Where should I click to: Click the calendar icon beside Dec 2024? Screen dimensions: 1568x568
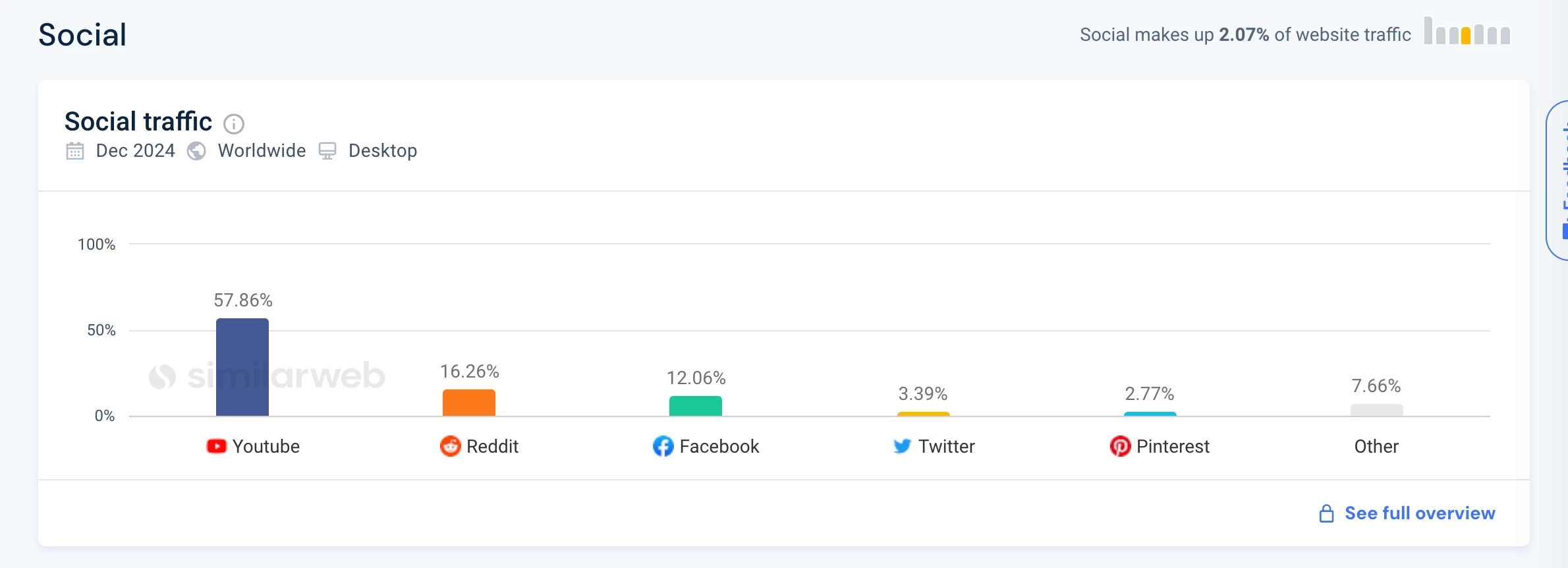(x=75, y=151)
